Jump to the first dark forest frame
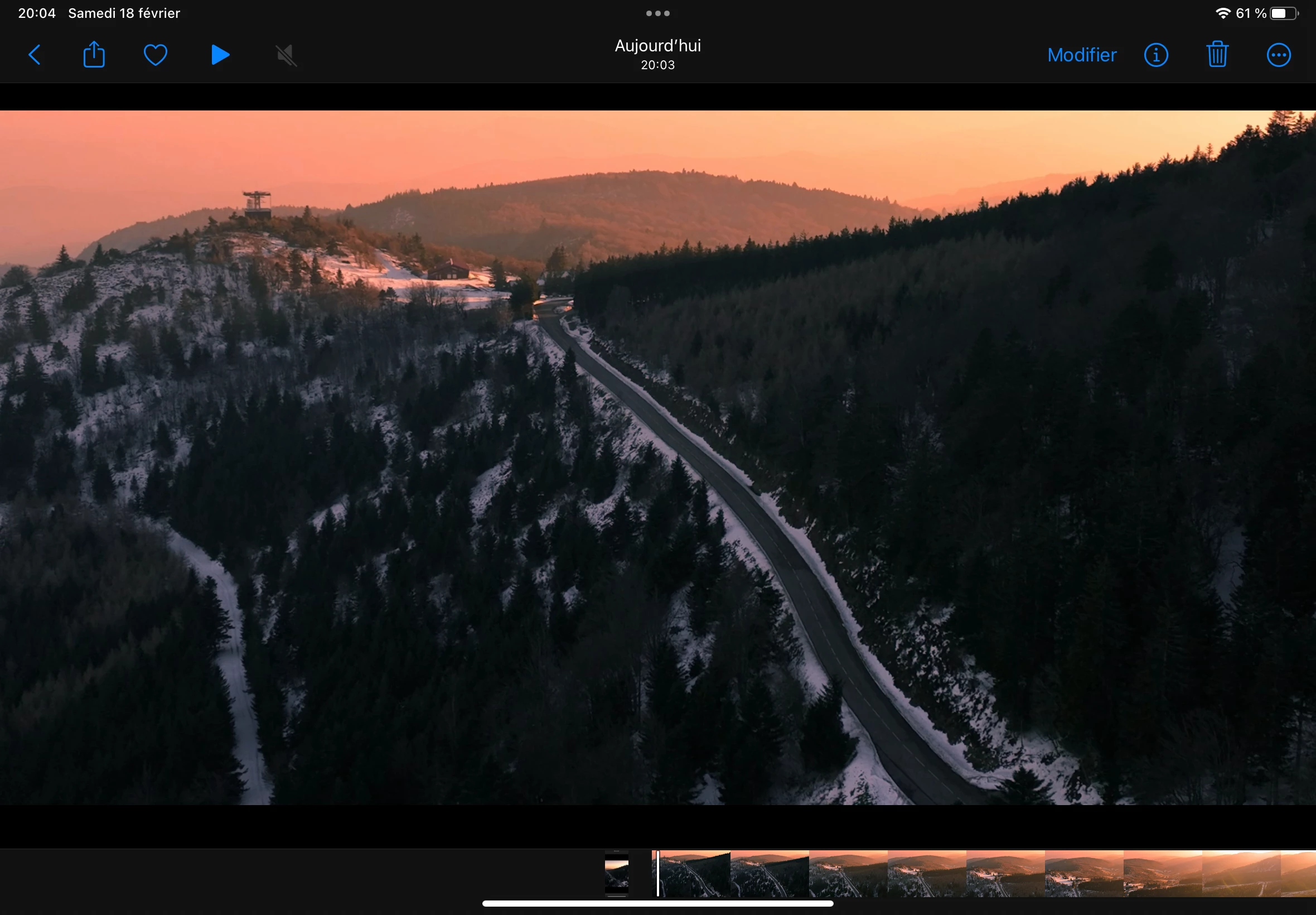The height and width of the screenshot is (915, 1316). (x=694, y=874)
